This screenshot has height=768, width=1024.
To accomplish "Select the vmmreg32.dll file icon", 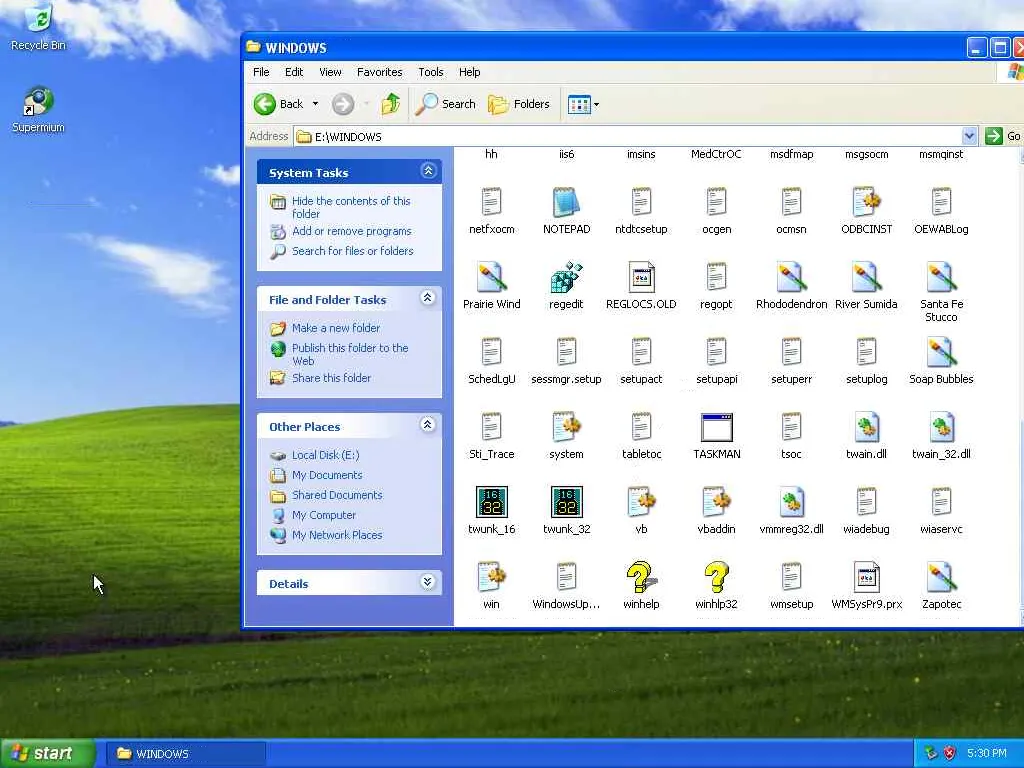I will tap(791, 502).
